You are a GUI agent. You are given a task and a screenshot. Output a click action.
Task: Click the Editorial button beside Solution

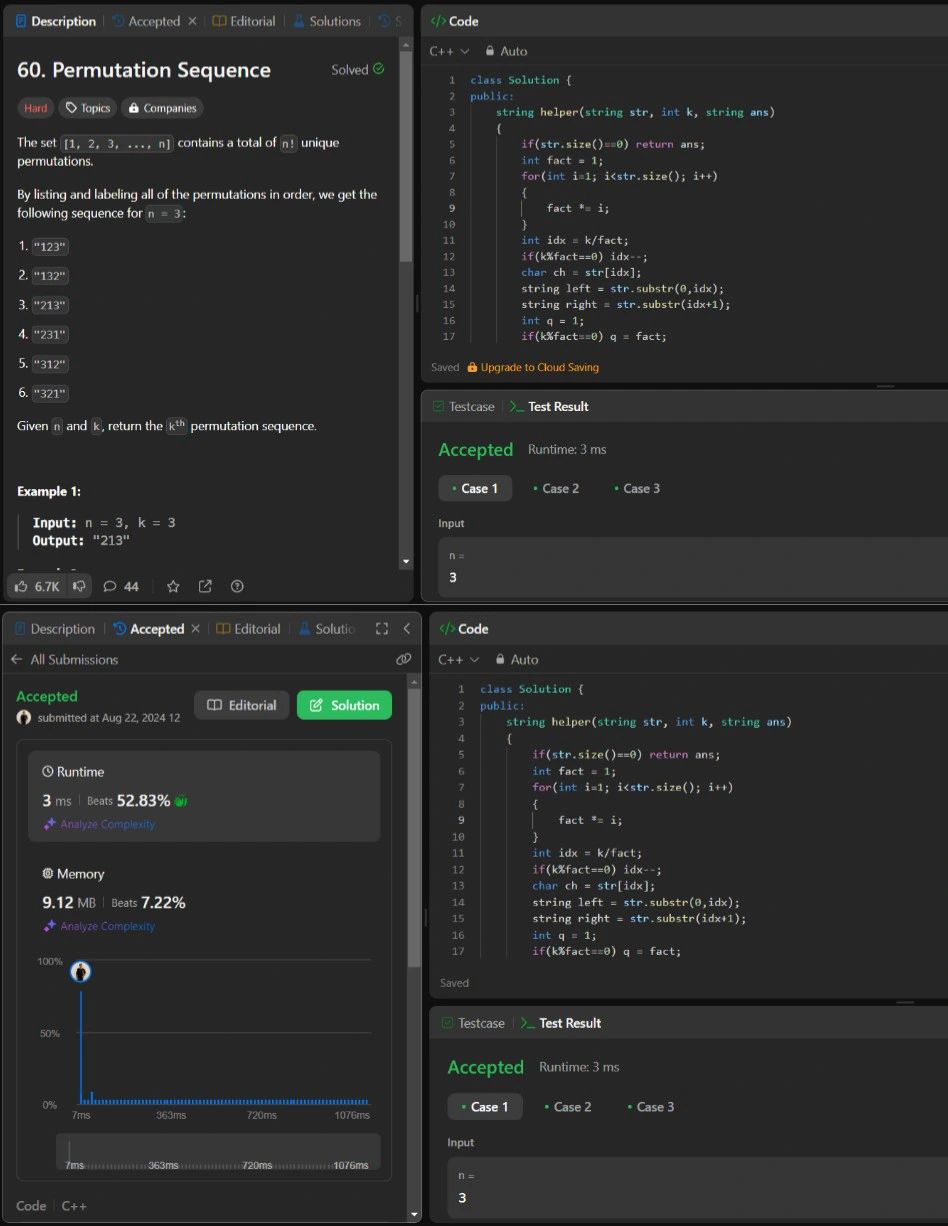[x=241, y=705]
